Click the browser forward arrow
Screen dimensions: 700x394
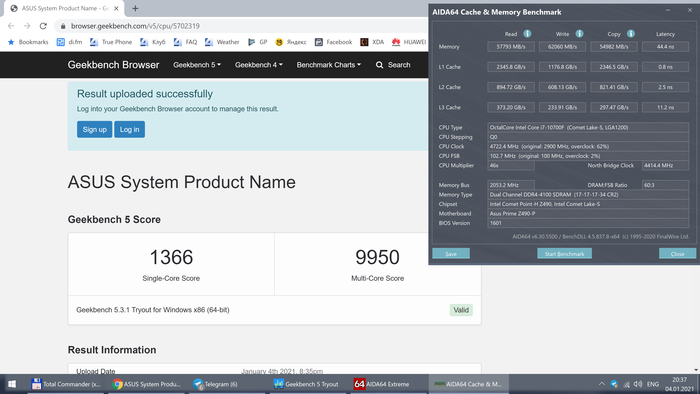[x=27, y=26]
